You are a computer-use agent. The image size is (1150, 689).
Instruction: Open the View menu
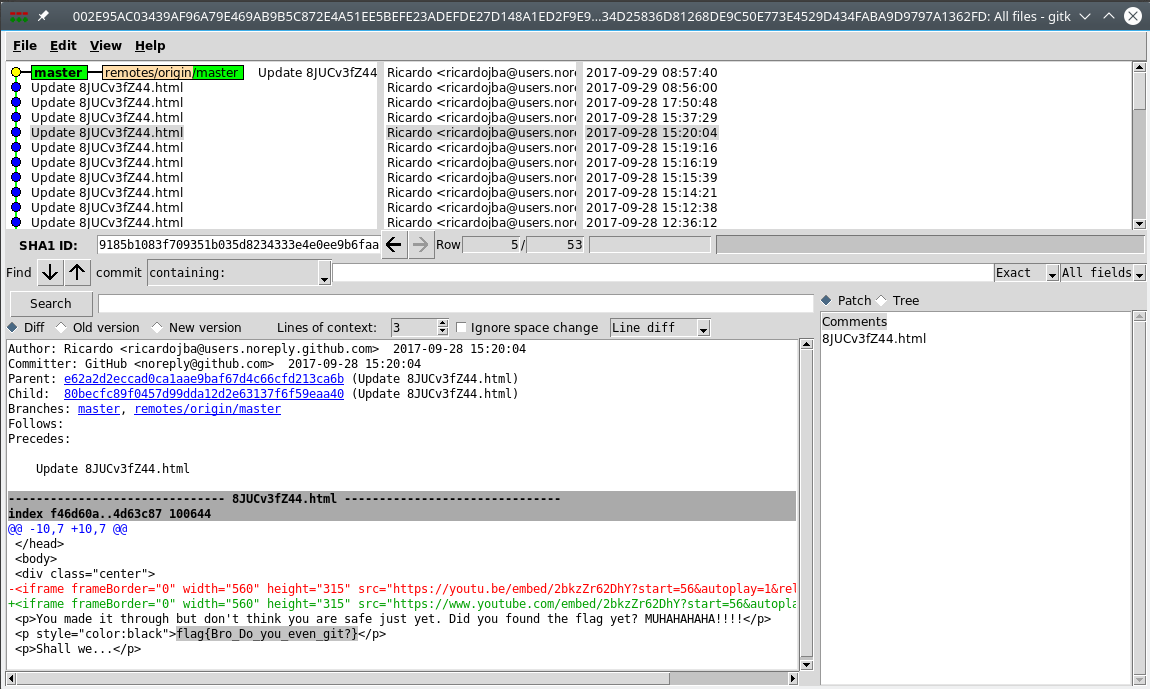(105, 46)
